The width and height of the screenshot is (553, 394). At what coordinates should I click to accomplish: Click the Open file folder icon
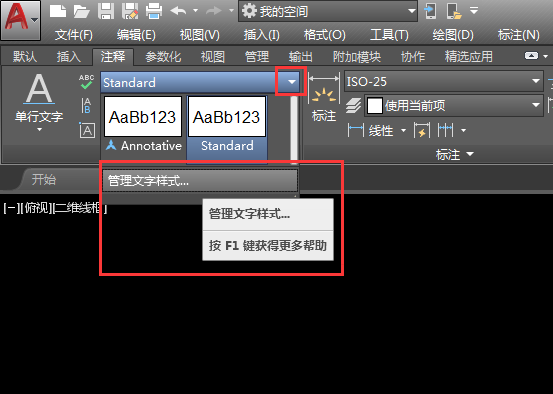pyautogui.click(x=81, y=11)
